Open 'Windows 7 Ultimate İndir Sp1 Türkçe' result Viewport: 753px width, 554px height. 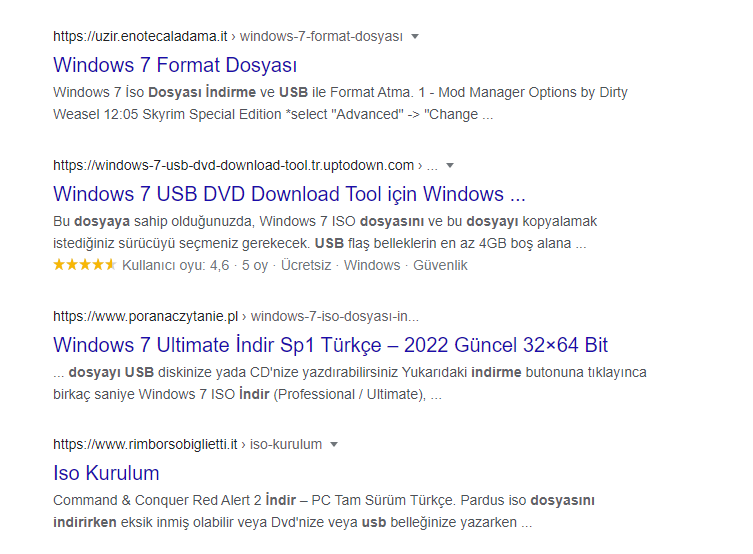[x=330, y=345]
